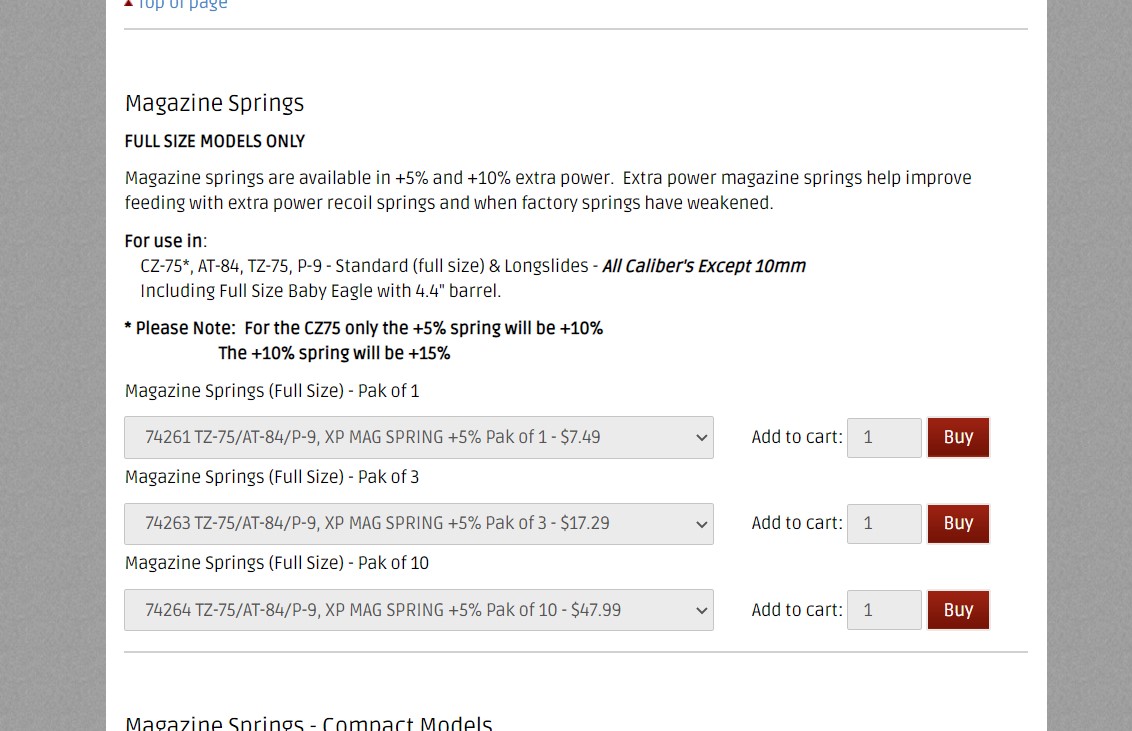Click the Magazine Springs (Full Size) - Pak of 10 label

tap(277, 563)
